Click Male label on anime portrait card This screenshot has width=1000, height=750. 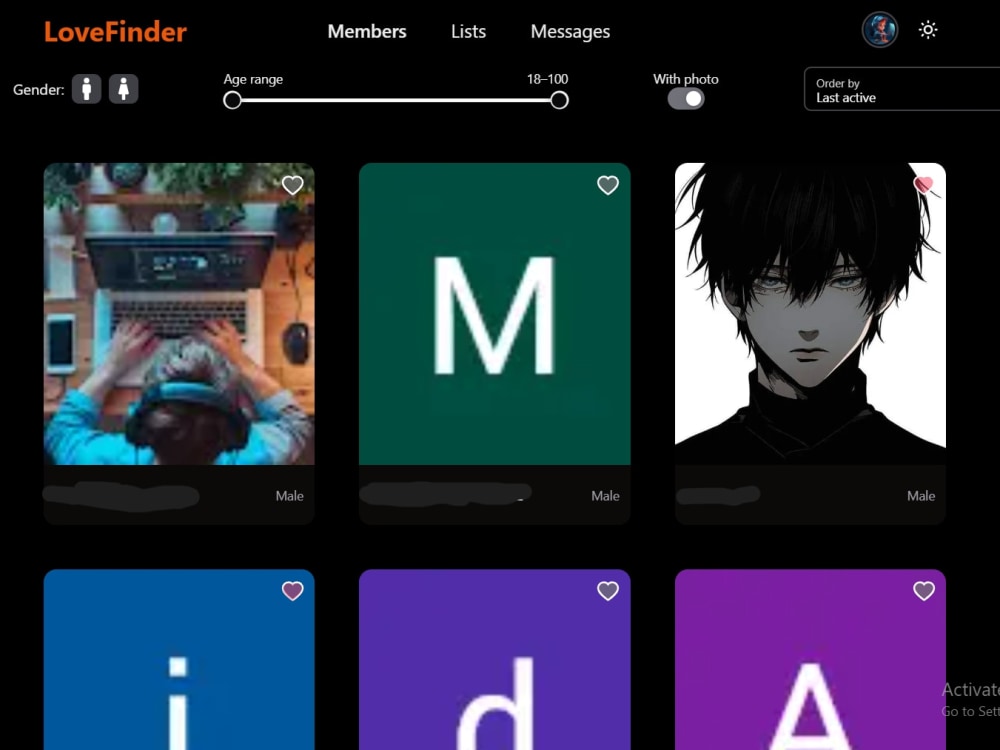[921, 496]
